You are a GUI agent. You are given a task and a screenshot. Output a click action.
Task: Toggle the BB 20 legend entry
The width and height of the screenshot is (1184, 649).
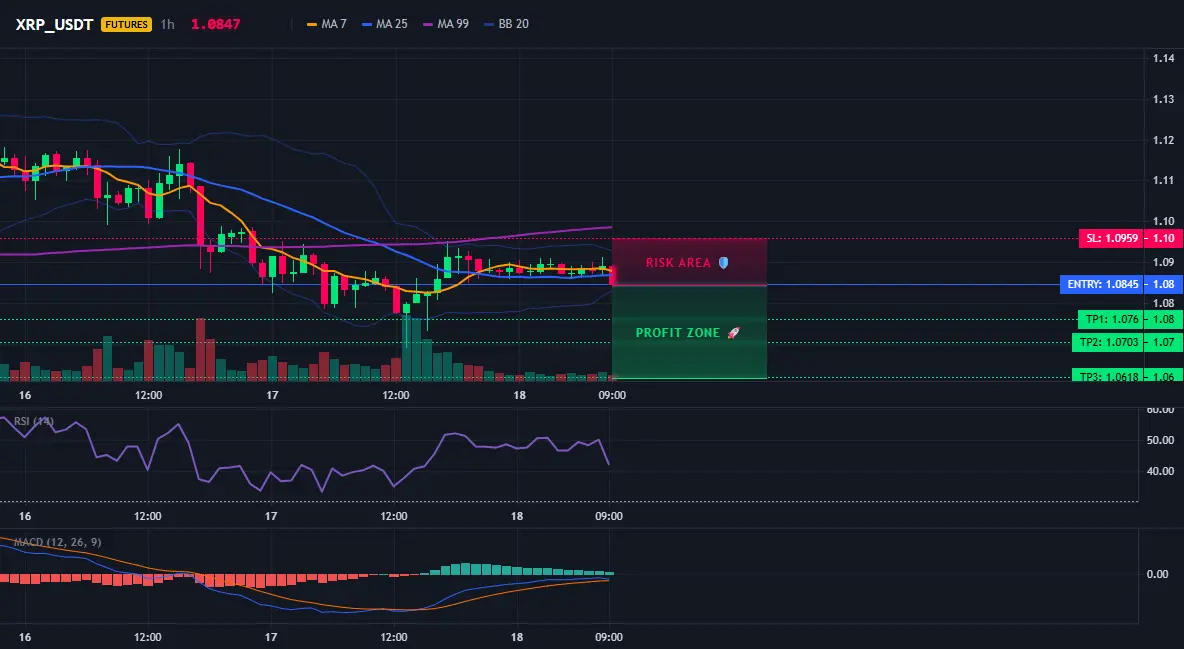pos(506,24)
